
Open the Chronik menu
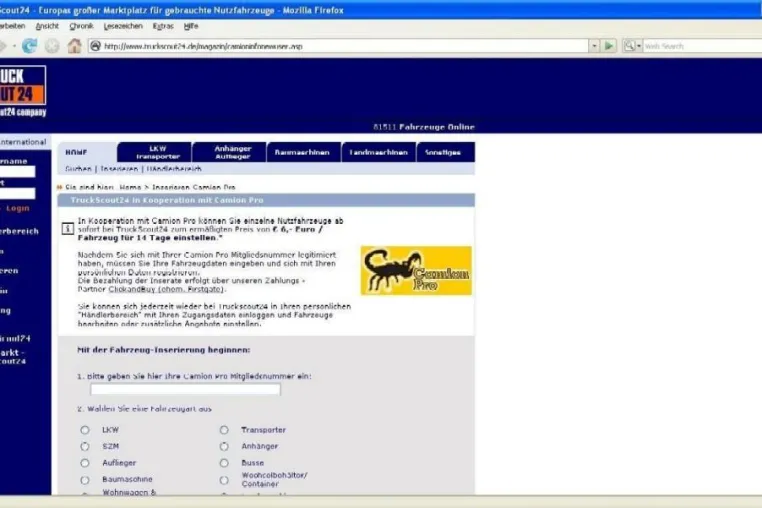click(x=81, y=26)
